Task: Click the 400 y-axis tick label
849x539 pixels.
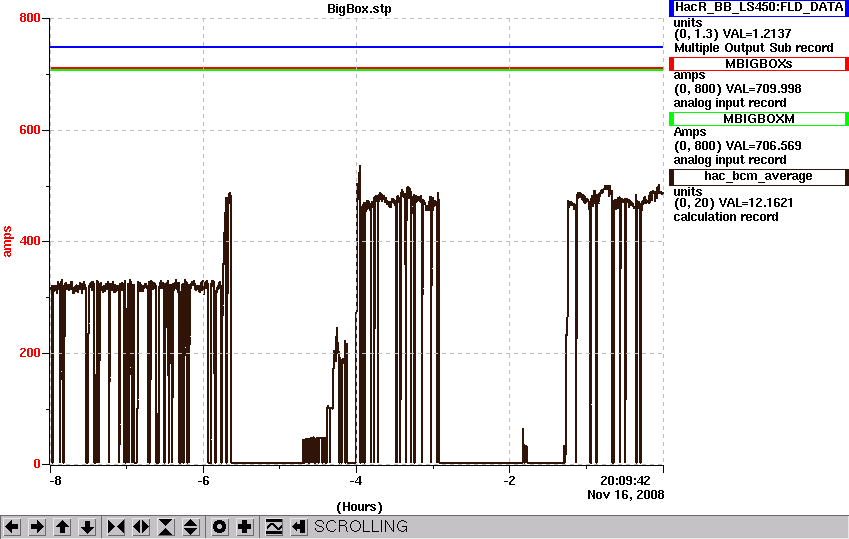Action: pos(30,241)
